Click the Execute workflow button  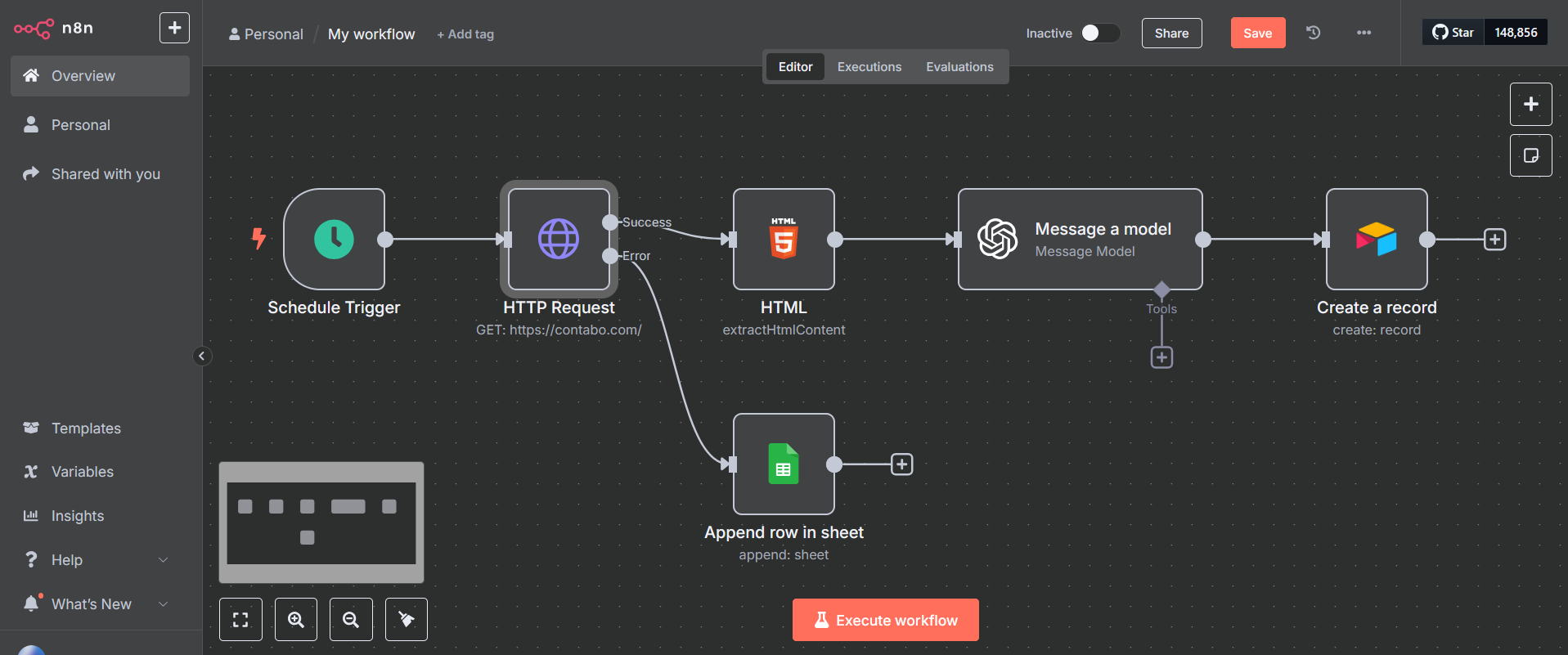point(885,620)
